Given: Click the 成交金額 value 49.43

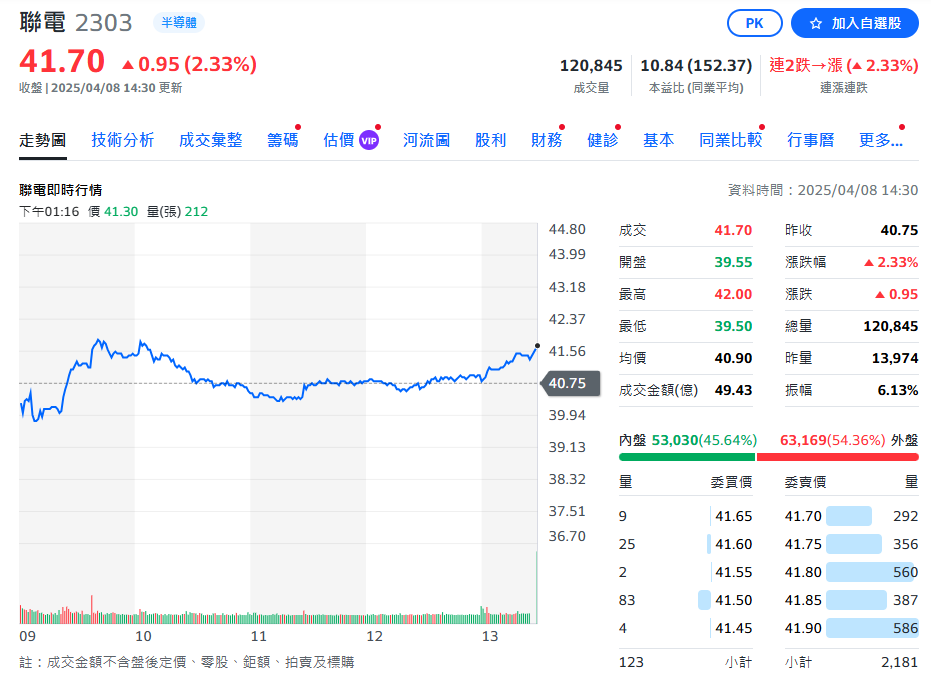Looking at the screenshot, I should coord(733,391).
